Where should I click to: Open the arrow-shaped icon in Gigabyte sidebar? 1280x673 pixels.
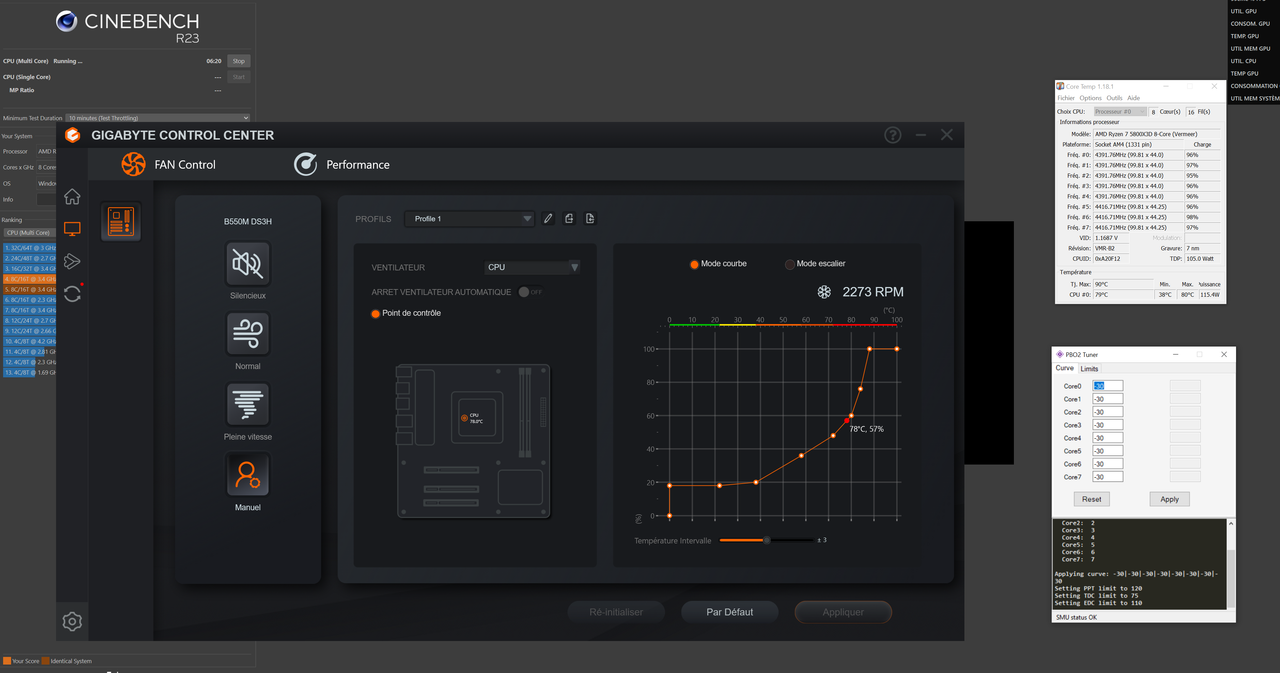click(72, 261)
